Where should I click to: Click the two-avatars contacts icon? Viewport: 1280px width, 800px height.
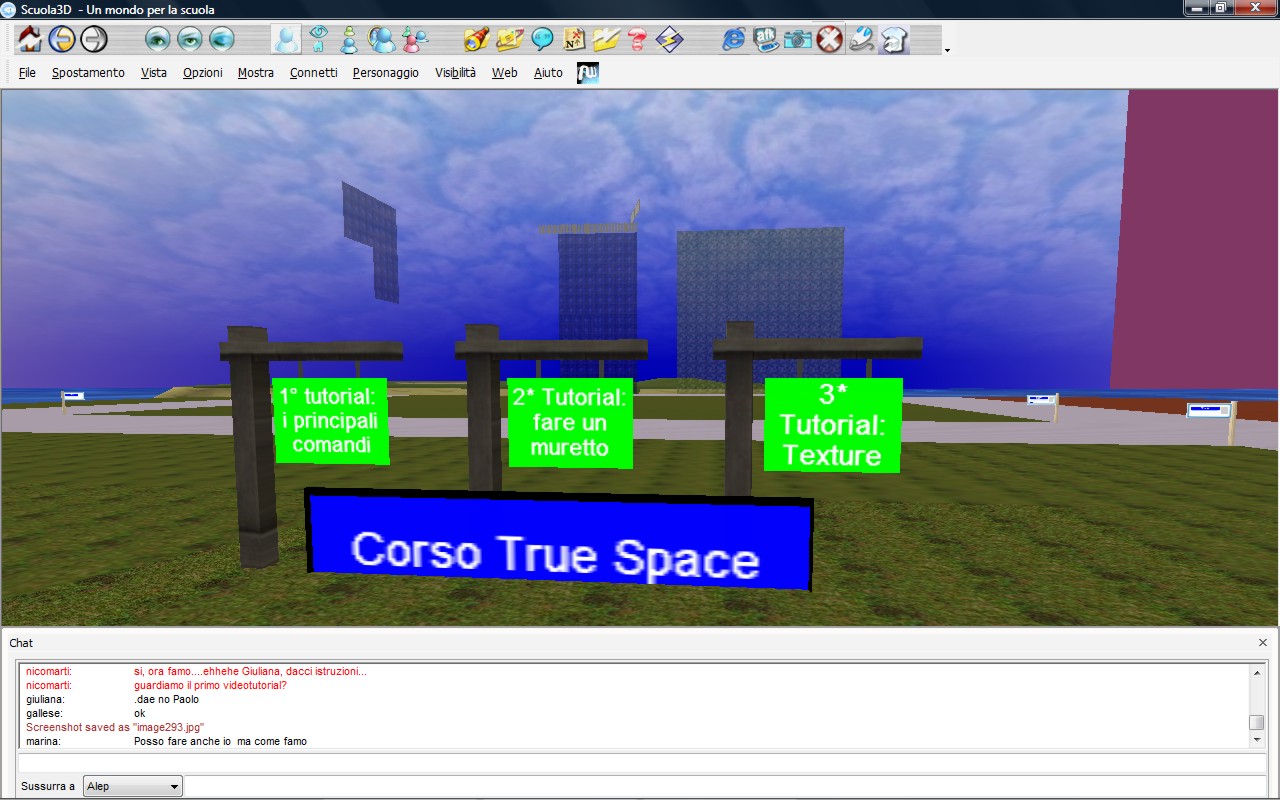tap(382, 39)
